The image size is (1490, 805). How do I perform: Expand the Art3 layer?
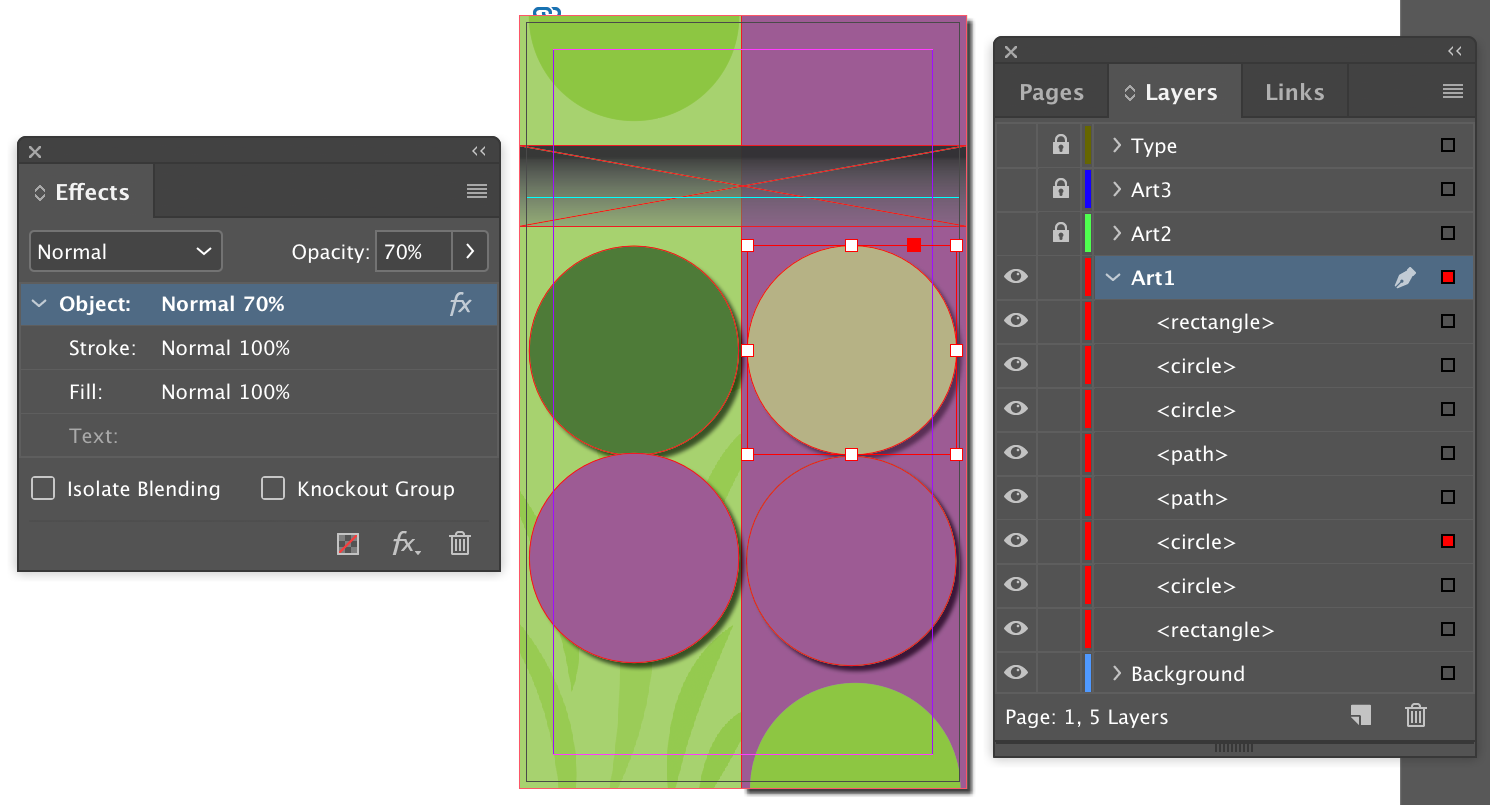tap(1117, 189)
